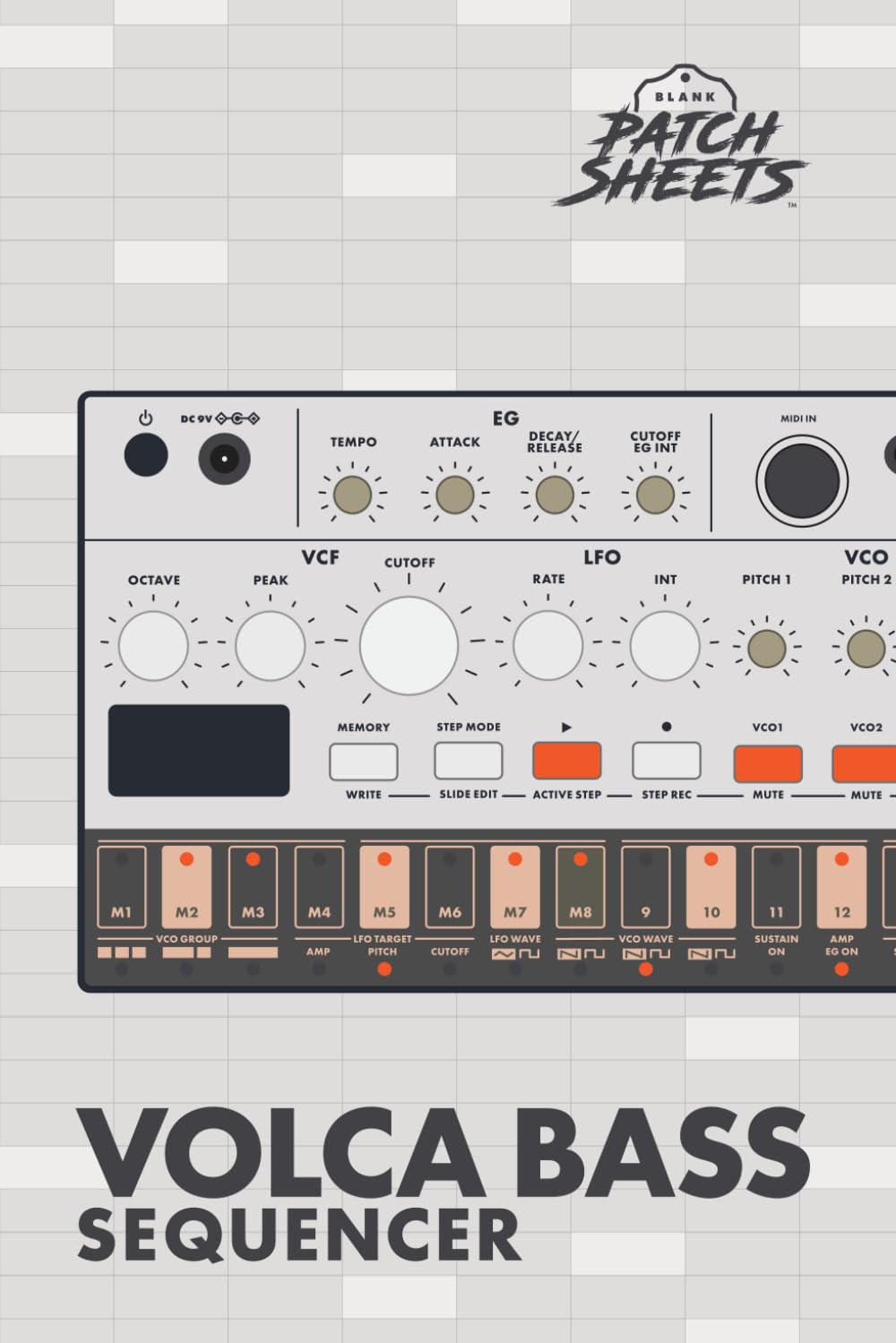Image resolution: width=896 pixels, height=1343 pixels.
Task: Click the two-block VCO group icon under M2
Action: click(x=186, y=952)
